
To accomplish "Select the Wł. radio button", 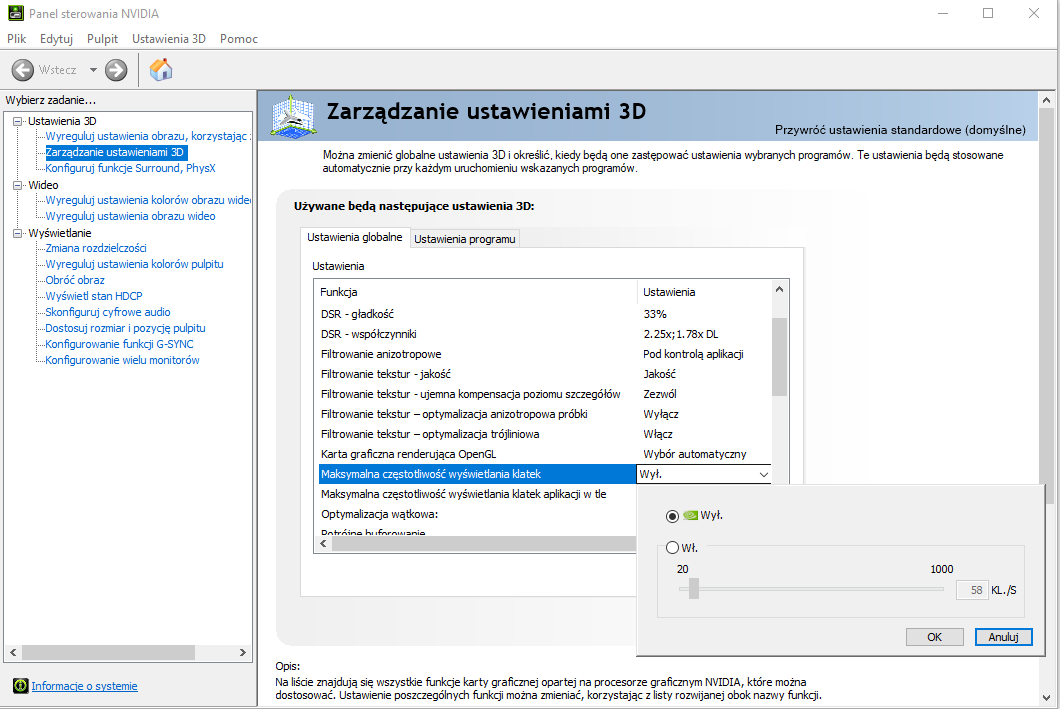I will coord(672,547).
